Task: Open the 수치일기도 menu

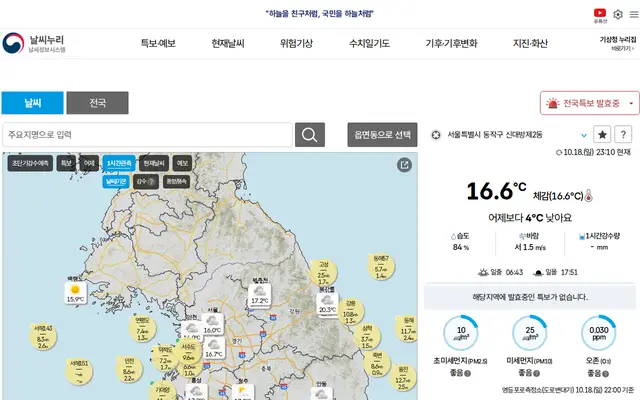Action: click(x=369, y=43)
